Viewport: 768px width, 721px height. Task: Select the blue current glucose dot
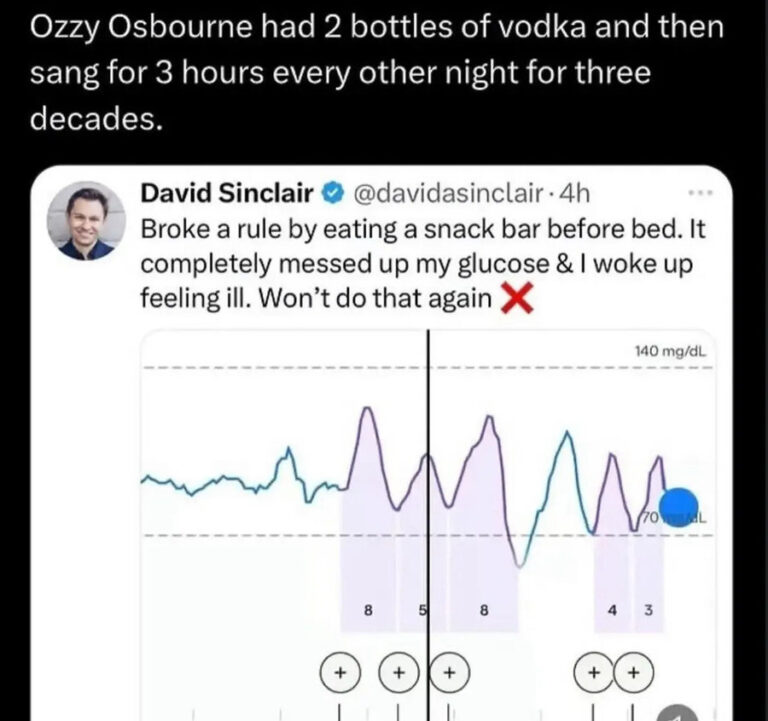678,507
